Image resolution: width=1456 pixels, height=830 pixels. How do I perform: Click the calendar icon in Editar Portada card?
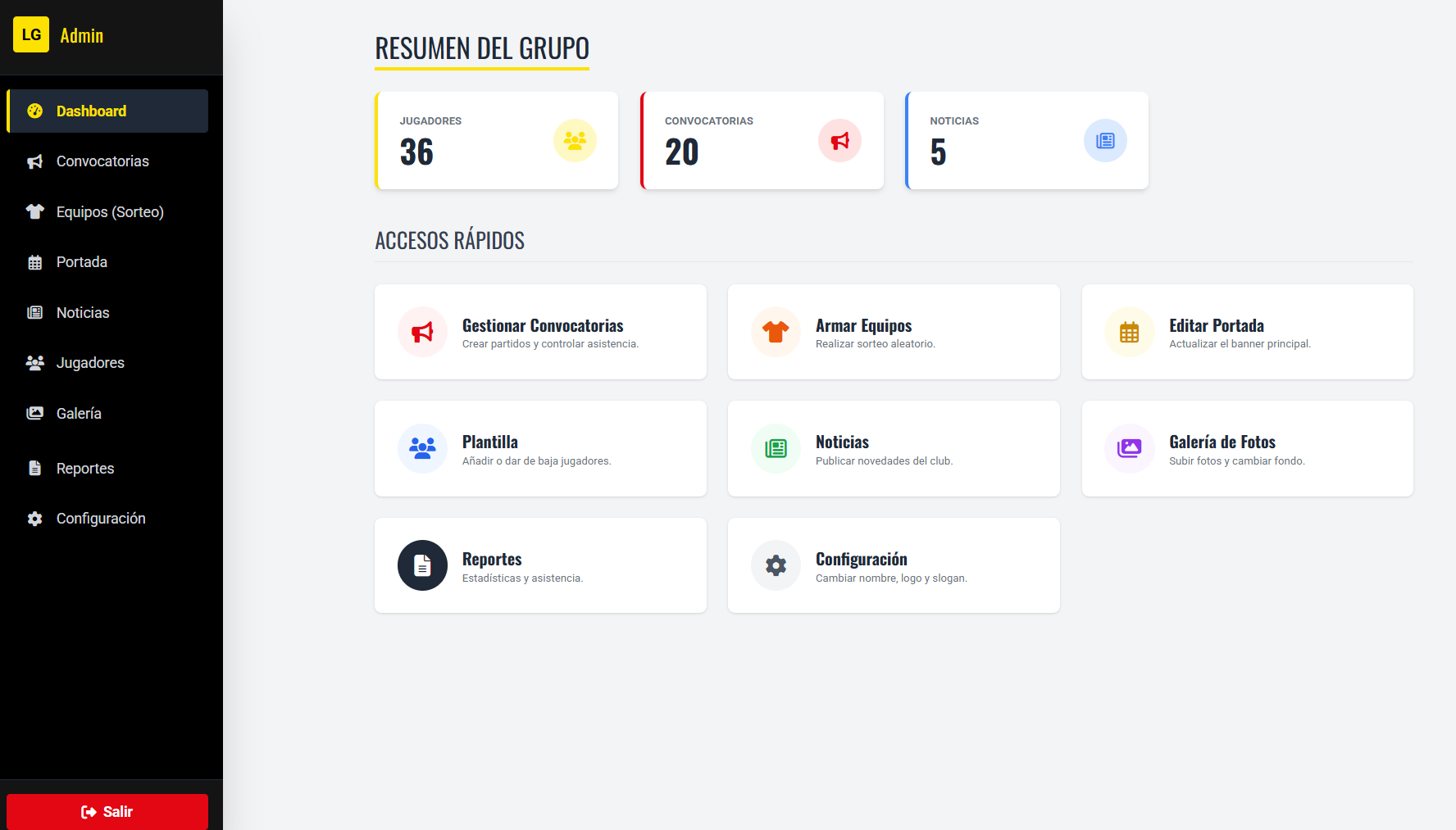pyautogui.click(x=1129, y=332)
